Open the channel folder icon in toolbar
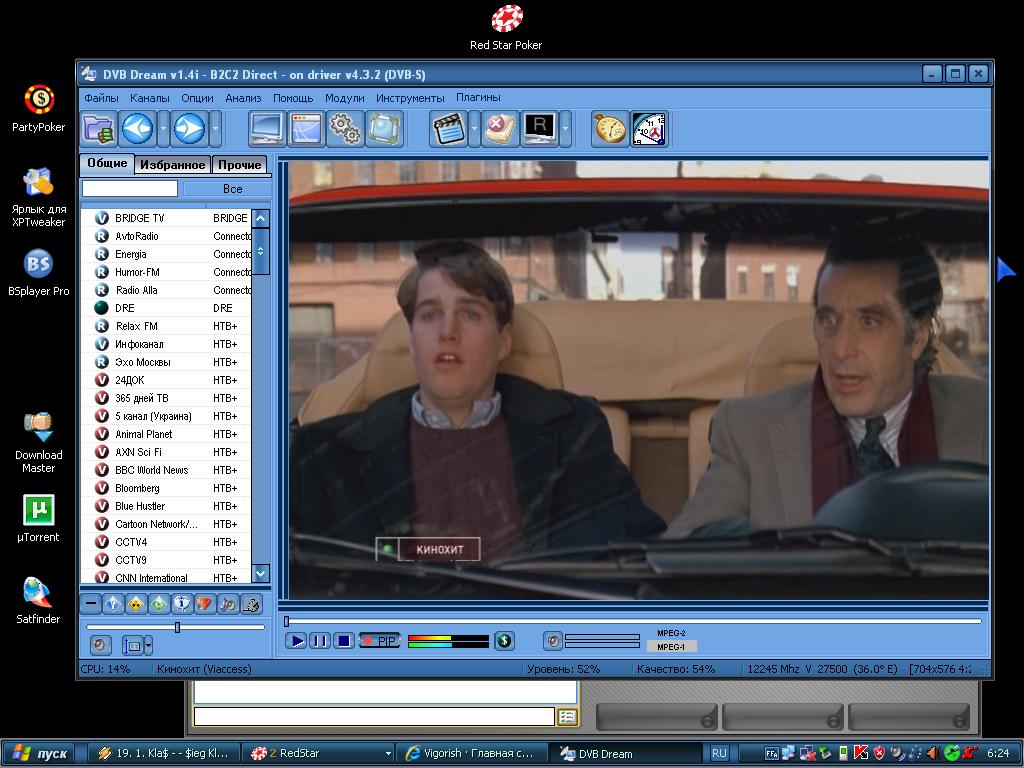 click(x=98, y=129)
